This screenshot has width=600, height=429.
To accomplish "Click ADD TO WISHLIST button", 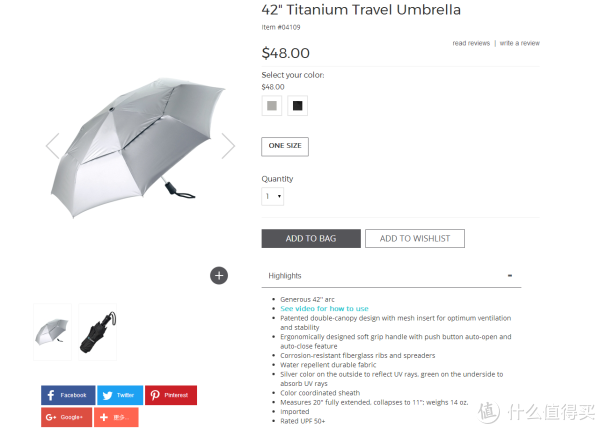I will (x=415, y=238).
